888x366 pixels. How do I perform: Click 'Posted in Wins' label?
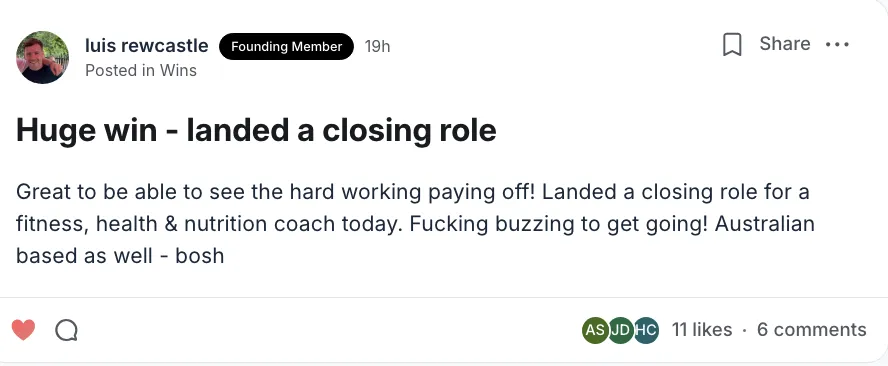coord(141,70)
